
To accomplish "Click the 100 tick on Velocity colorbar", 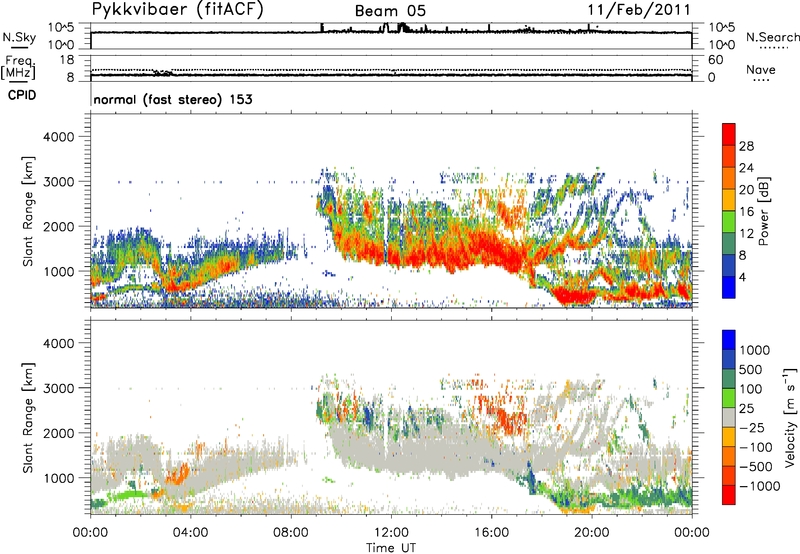I will pos(751,389).
